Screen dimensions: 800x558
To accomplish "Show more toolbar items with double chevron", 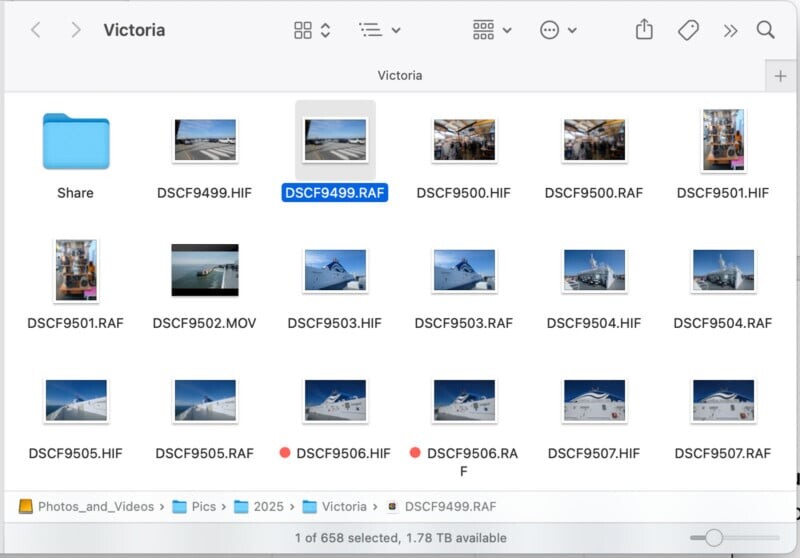I will pos(730,30).
